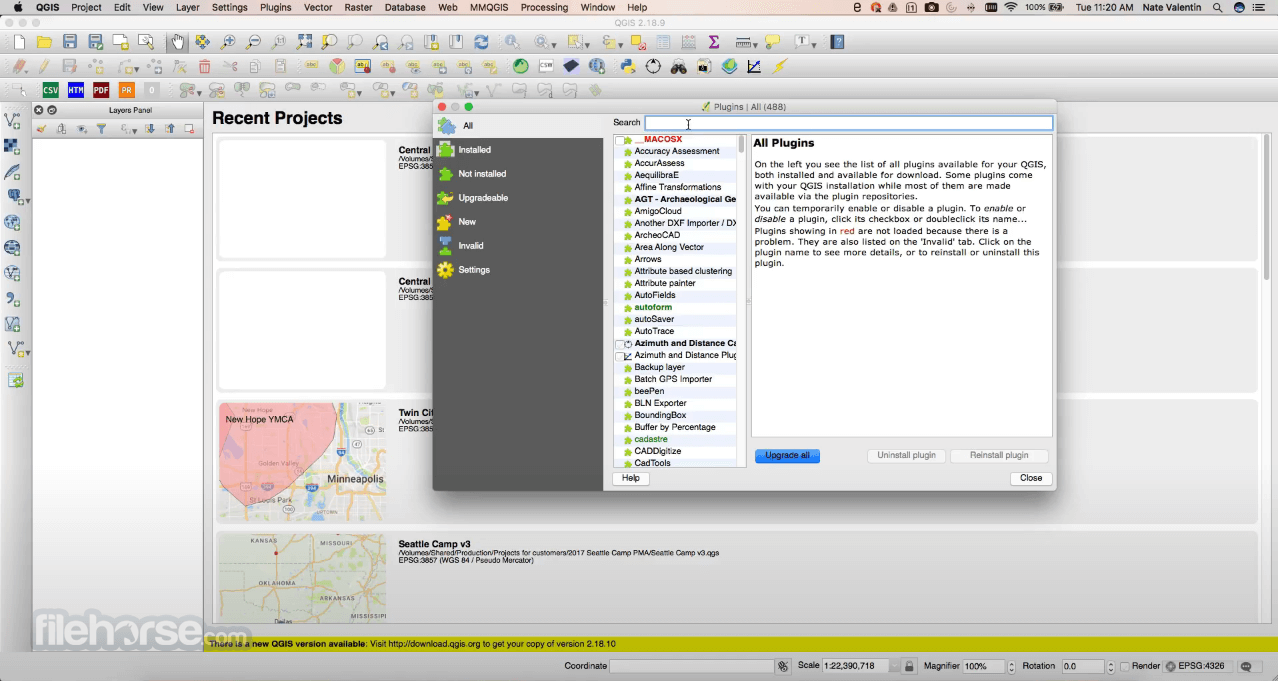The width and height of the screenshot is (1278, 681).
Task: Select Accuracy Assessment in plugin list
Action: [676, 152]
